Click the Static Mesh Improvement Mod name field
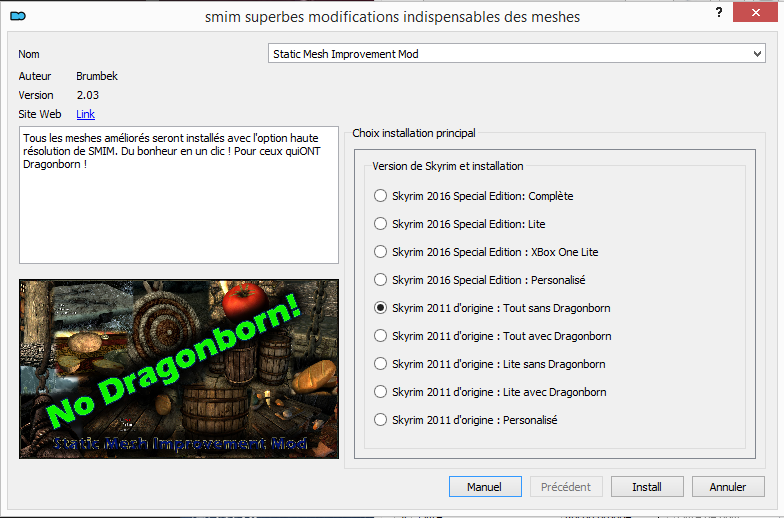The height and width of the screenshot is (518, 784). click(508, 54)
